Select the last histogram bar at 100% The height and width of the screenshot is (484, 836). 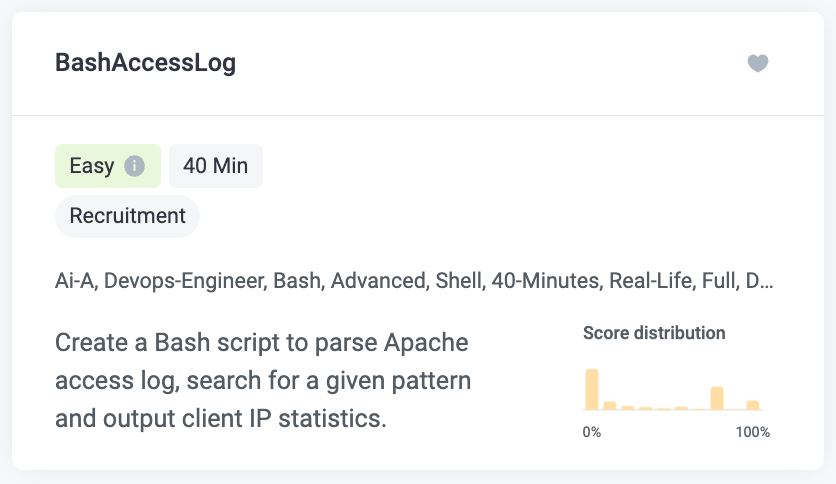pos(753,405)
